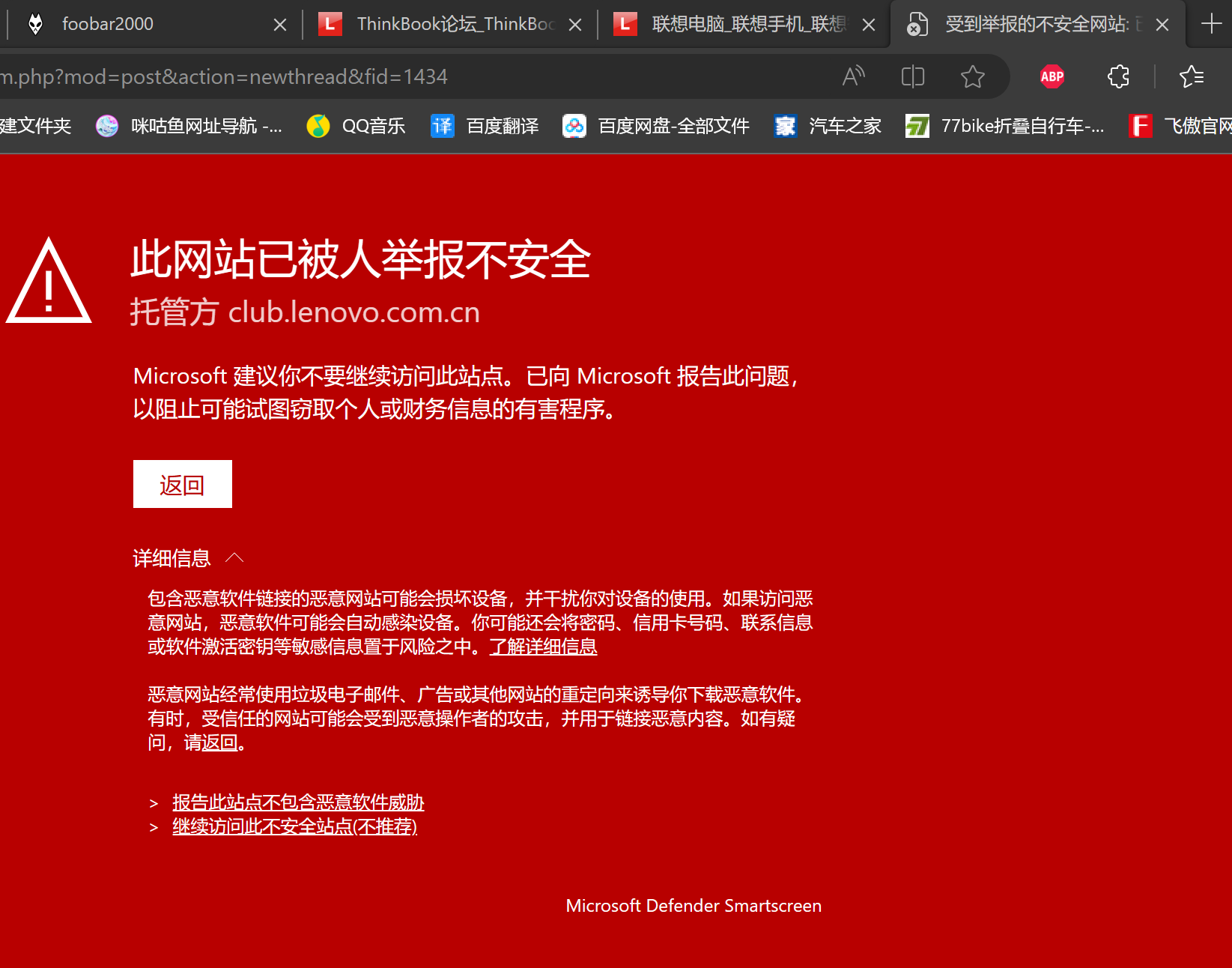Open the QQ音乐 bookmark
1232x968 pixels.
356,126
